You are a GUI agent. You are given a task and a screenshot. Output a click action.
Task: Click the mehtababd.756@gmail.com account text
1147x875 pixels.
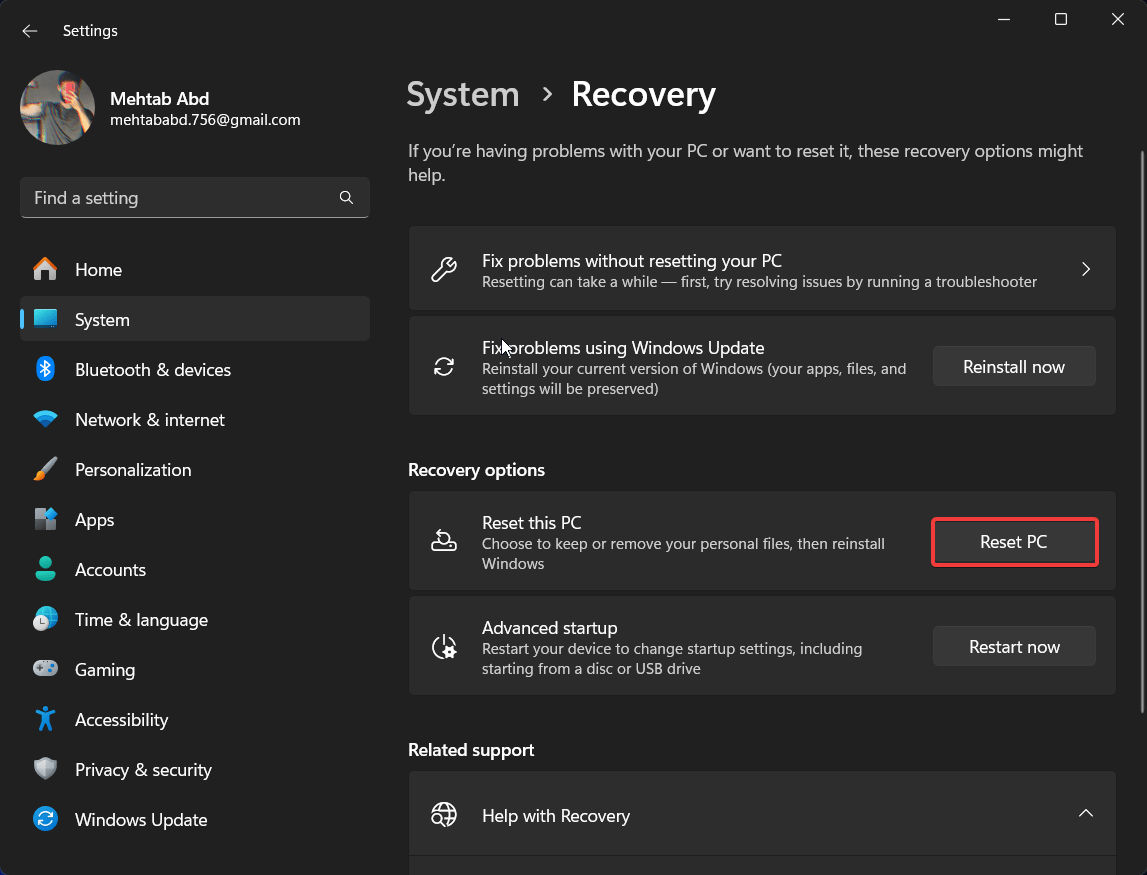click(x=206, y=120)
